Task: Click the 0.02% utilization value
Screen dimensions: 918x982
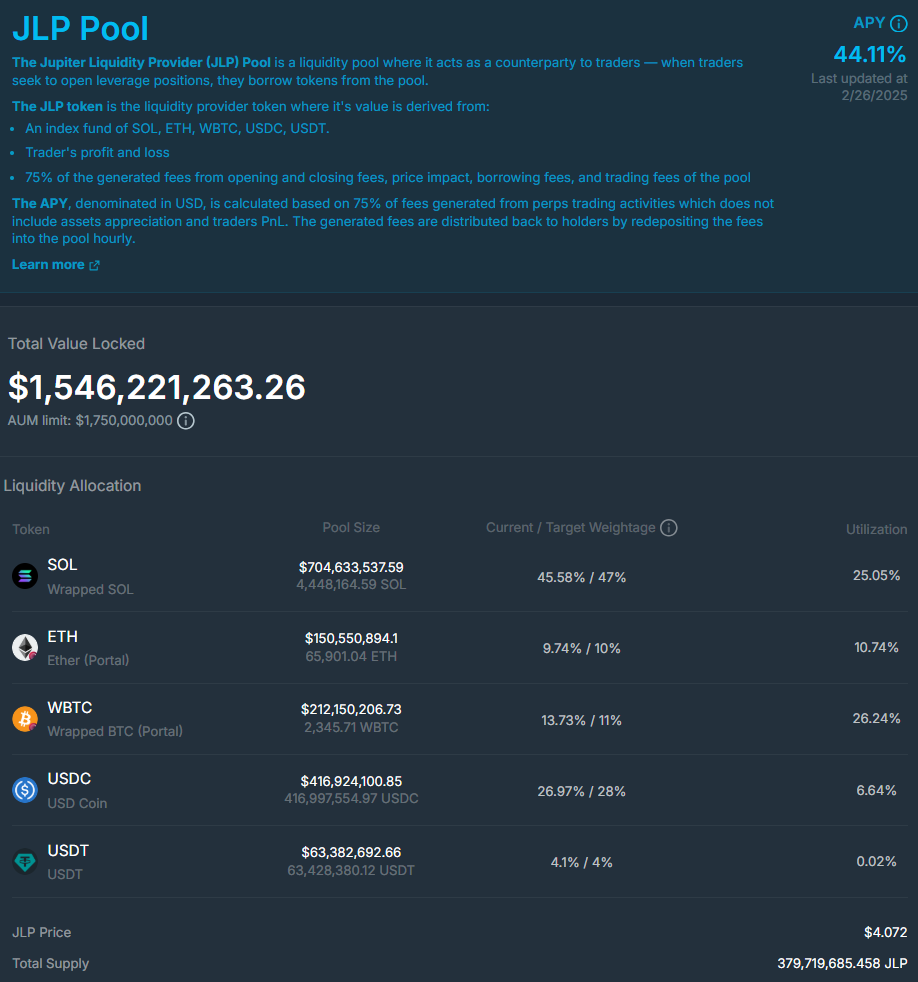Action: coord(876,862)
